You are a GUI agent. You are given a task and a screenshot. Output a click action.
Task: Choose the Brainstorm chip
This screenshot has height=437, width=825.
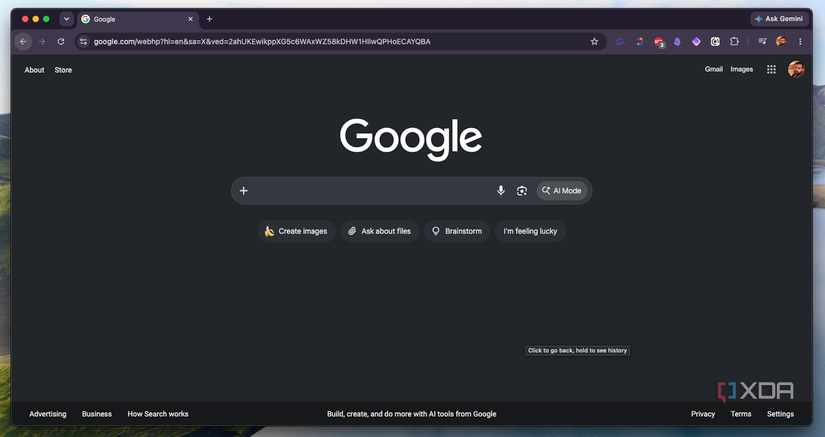[457, 231]
